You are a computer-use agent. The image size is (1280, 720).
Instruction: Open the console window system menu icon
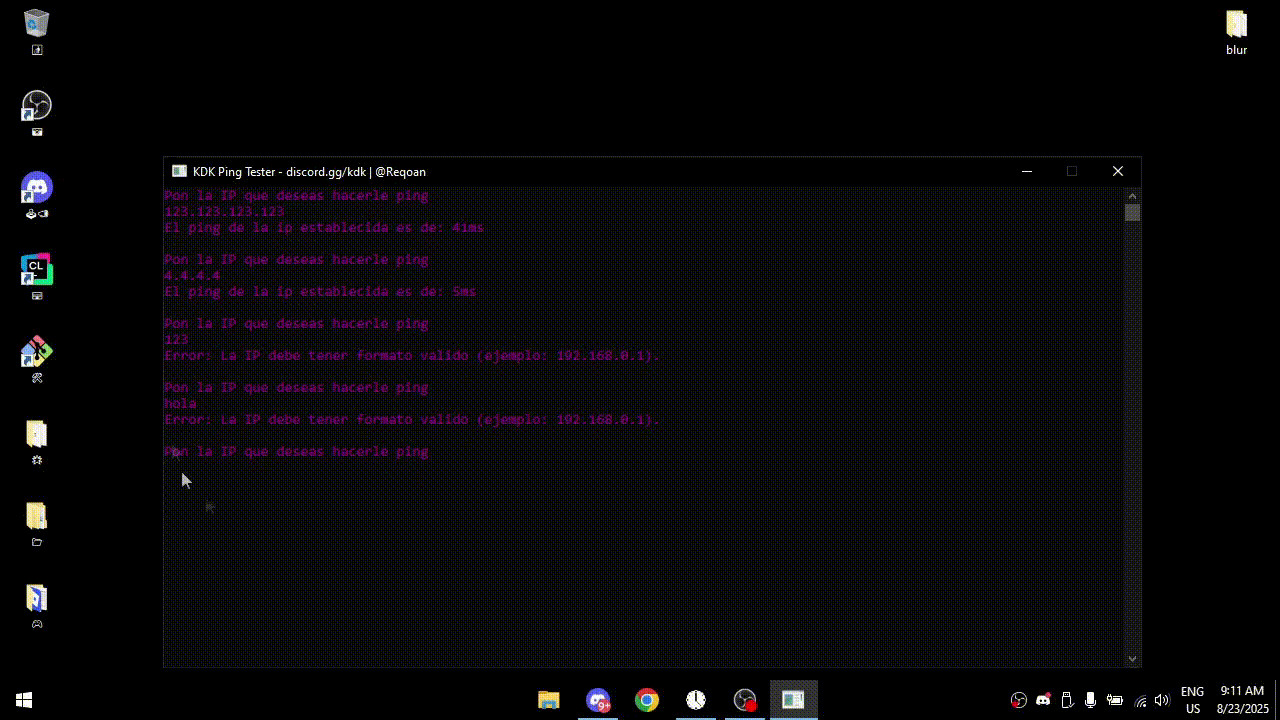179,171
